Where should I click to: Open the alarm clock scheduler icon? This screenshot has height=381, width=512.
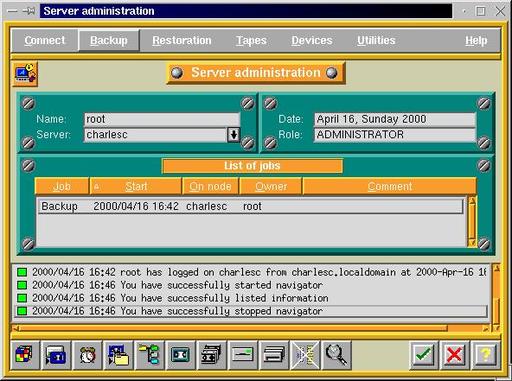tap(87, 355)
